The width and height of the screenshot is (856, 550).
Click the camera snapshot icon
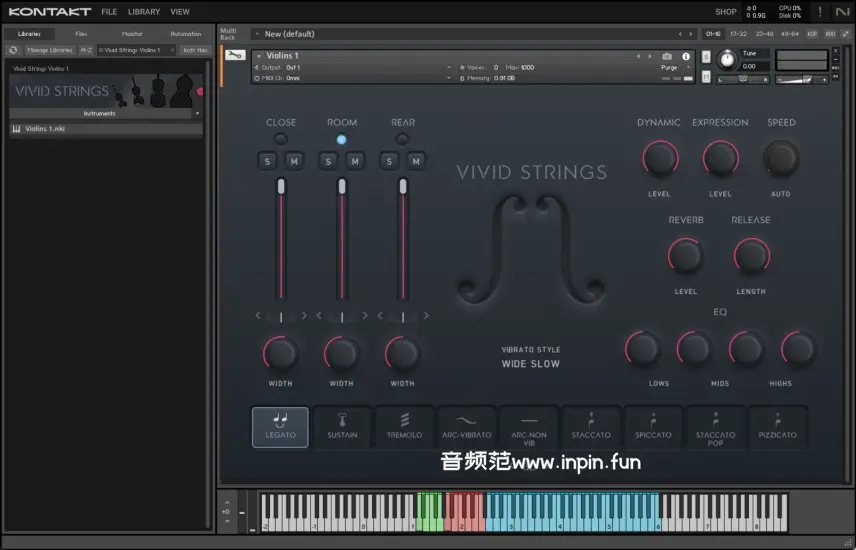(667, 56)
